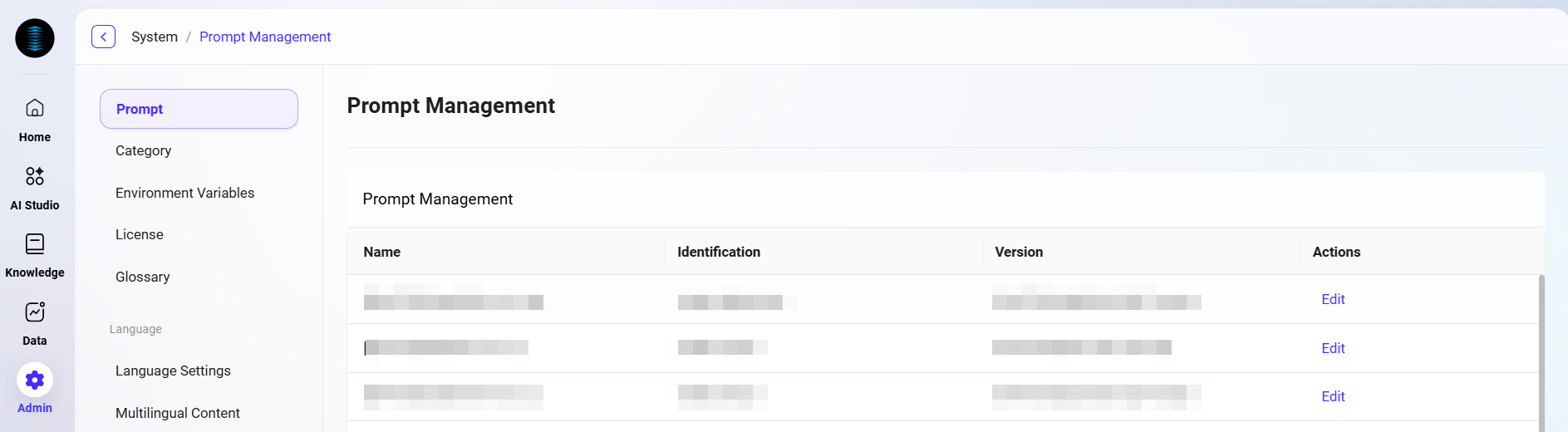Click the app logo icon
Viewport: 1568px width, 432px height.
click(x=35, y=38)
